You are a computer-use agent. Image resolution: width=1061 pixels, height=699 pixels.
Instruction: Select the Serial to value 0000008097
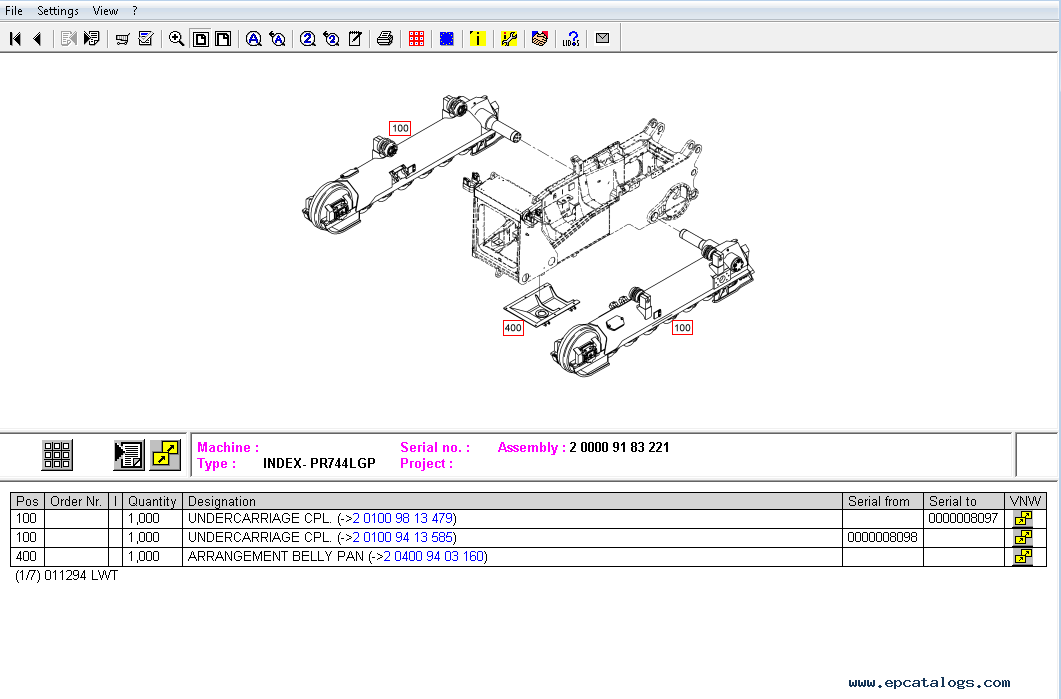(x=963, y=519)
